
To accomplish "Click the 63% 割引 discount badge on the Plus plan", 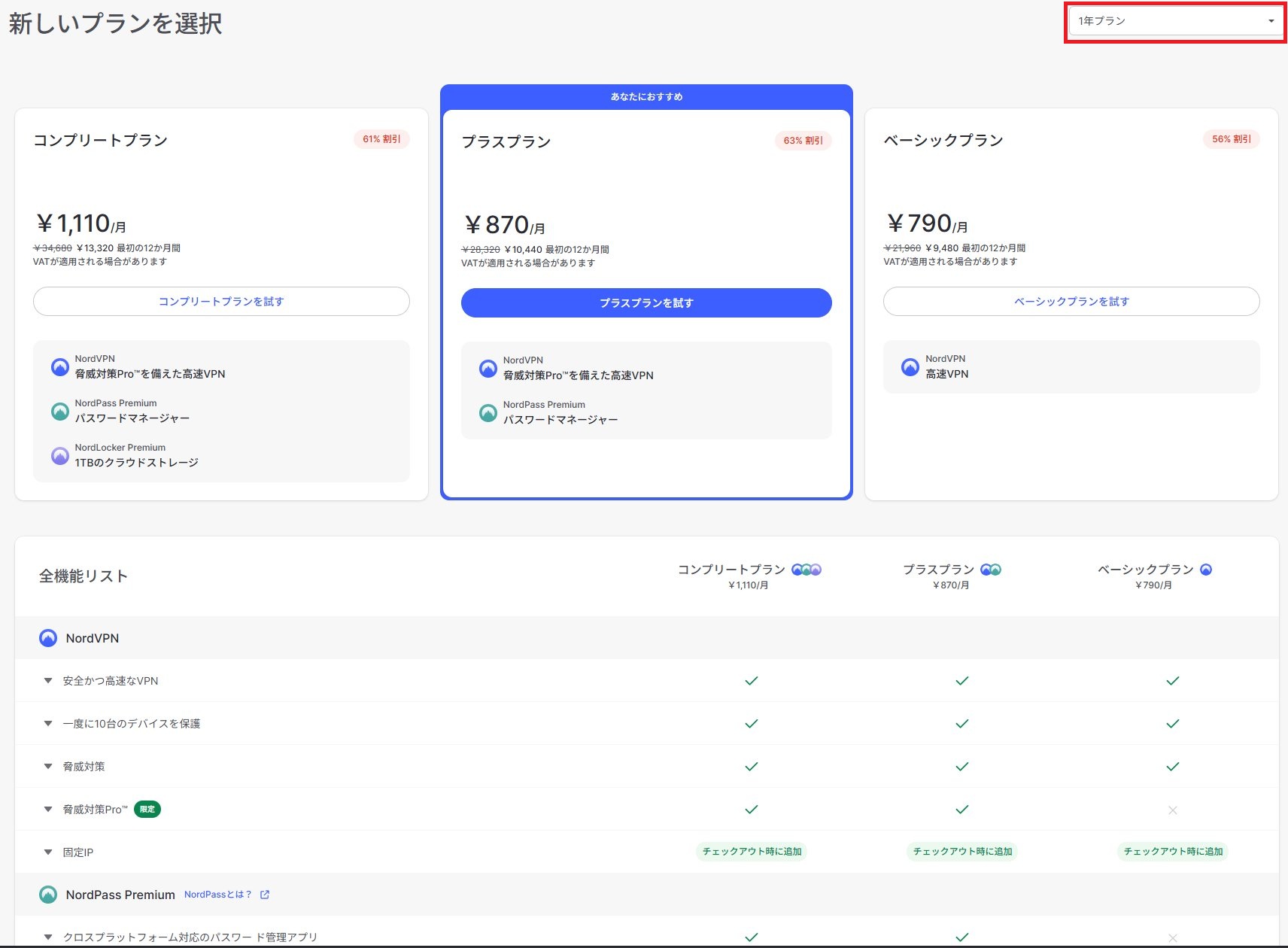I will [803, 141].
